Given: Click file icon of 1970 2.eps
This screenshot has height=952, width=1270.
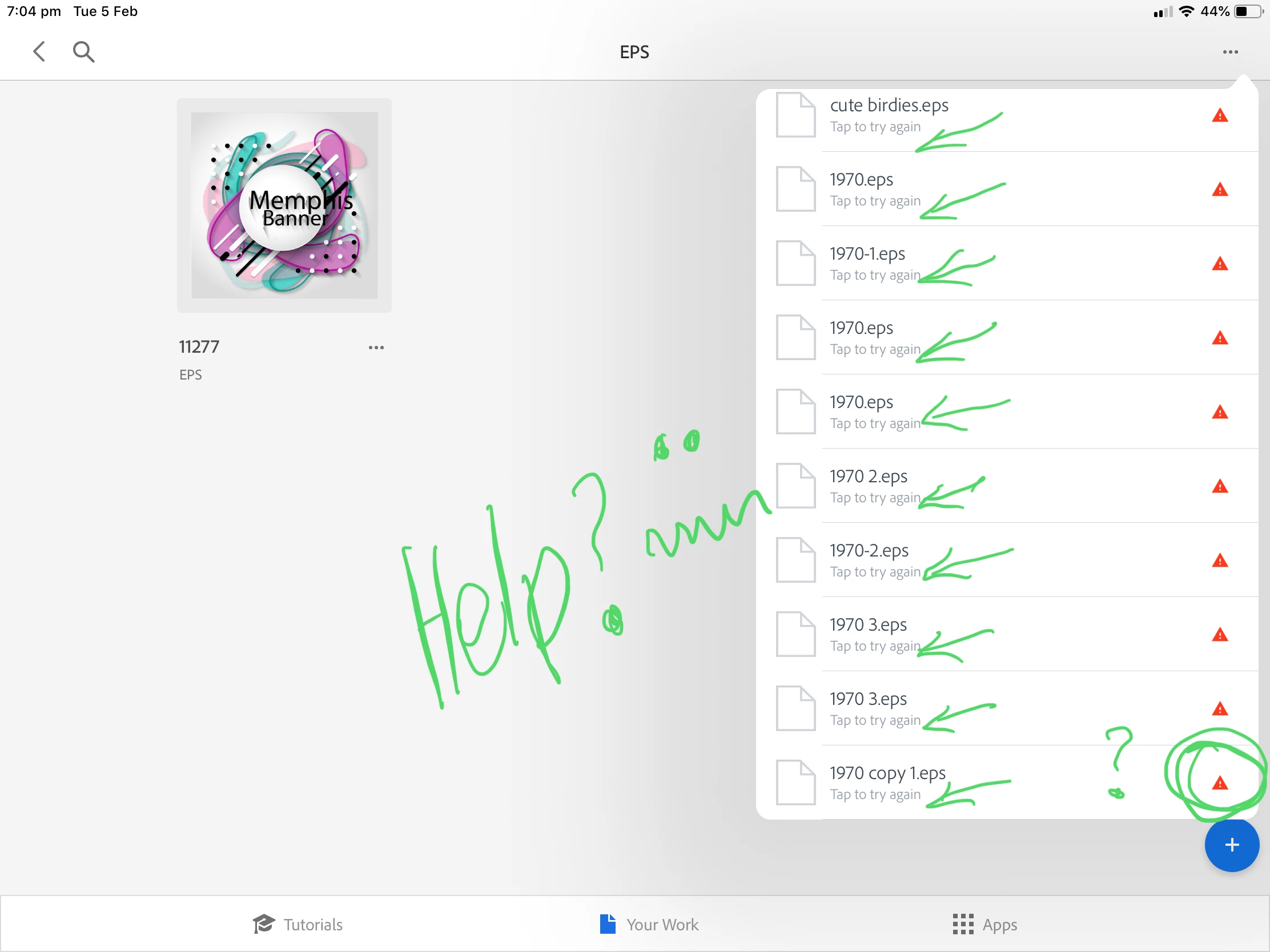Looking at the screenshot, I should click(x=795, y=486).
